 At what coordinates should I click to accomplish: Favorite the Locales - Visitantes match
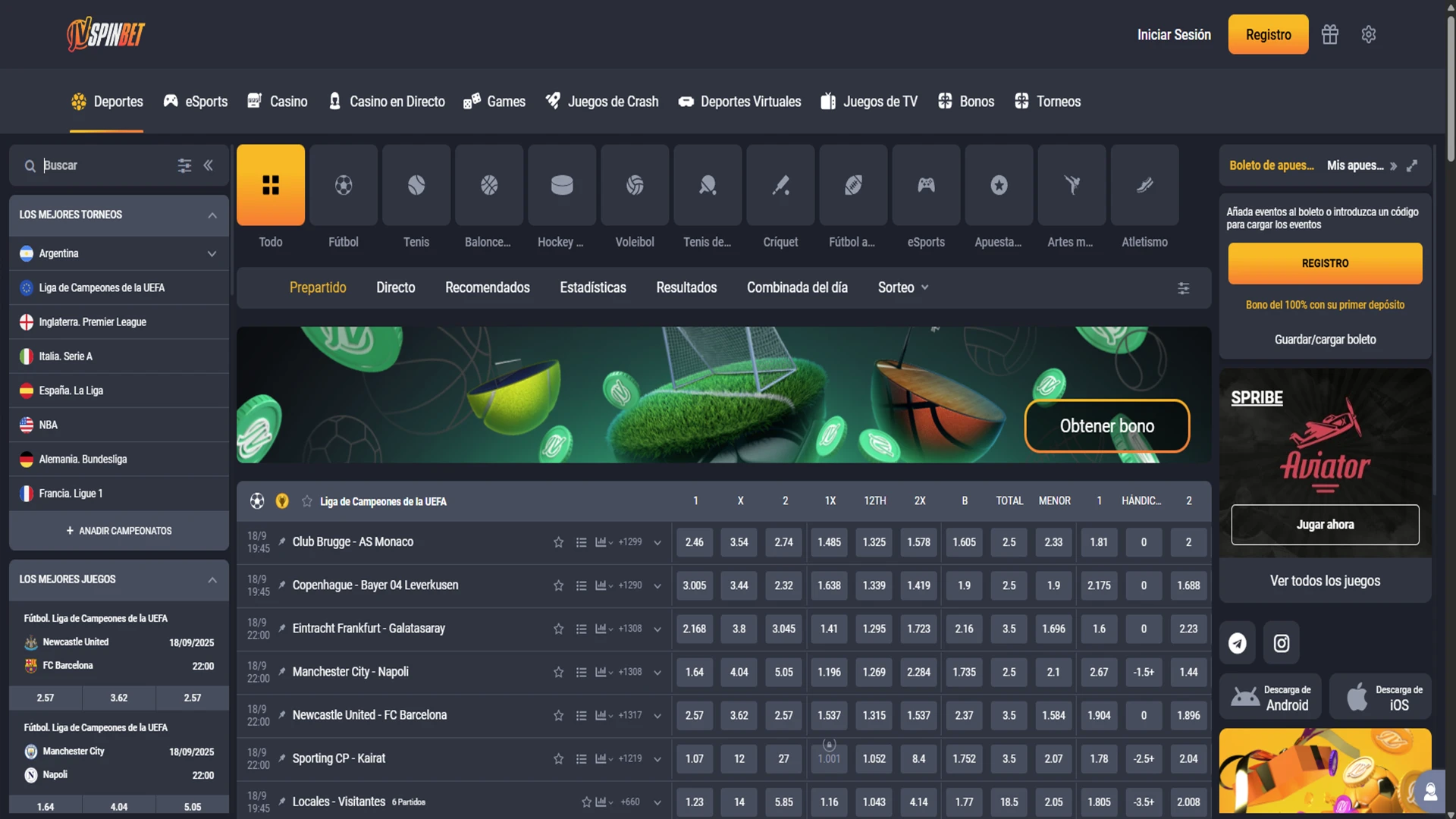(586, 802)
